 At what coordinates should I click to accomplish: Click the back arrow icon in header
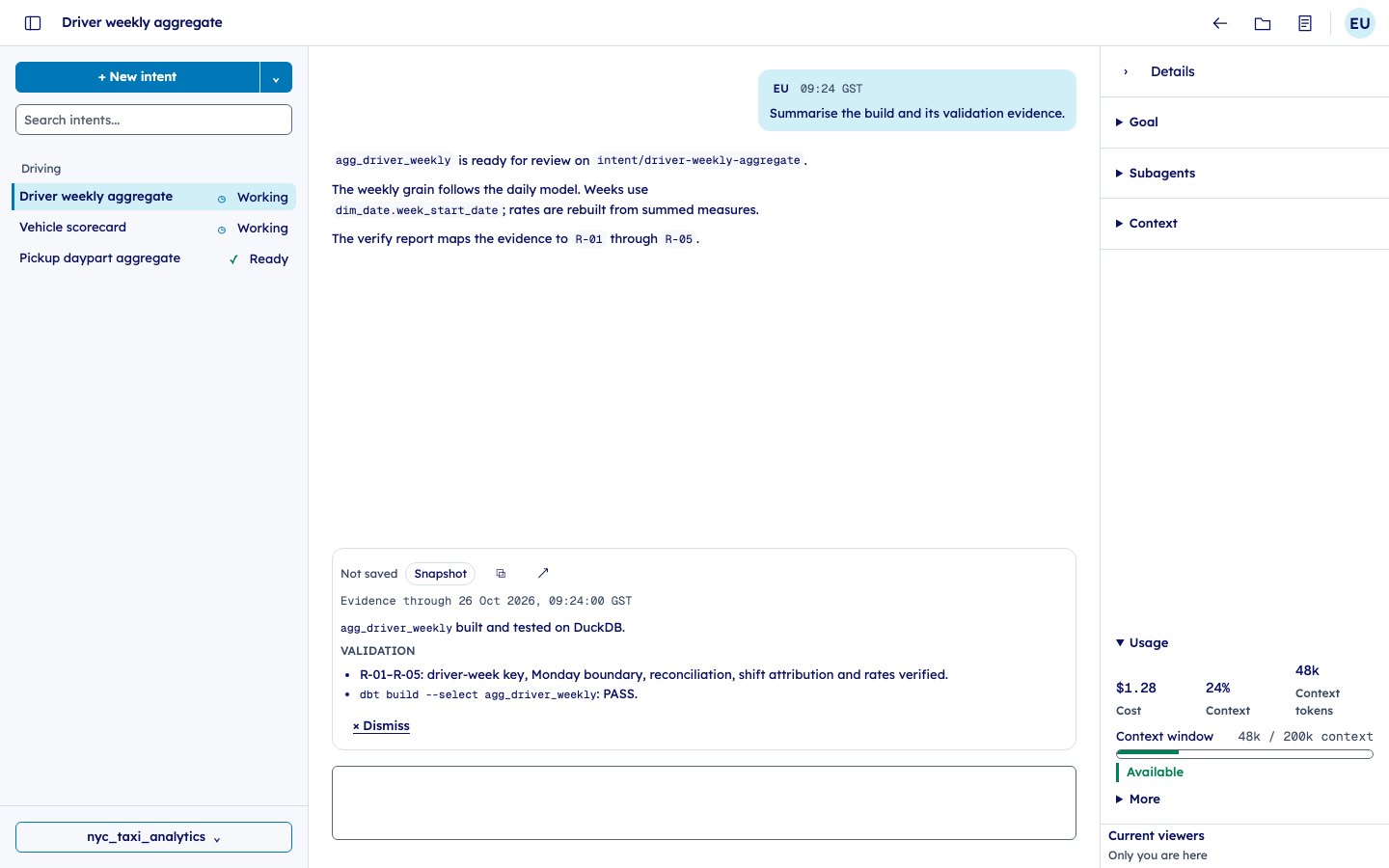[1220, 23]
